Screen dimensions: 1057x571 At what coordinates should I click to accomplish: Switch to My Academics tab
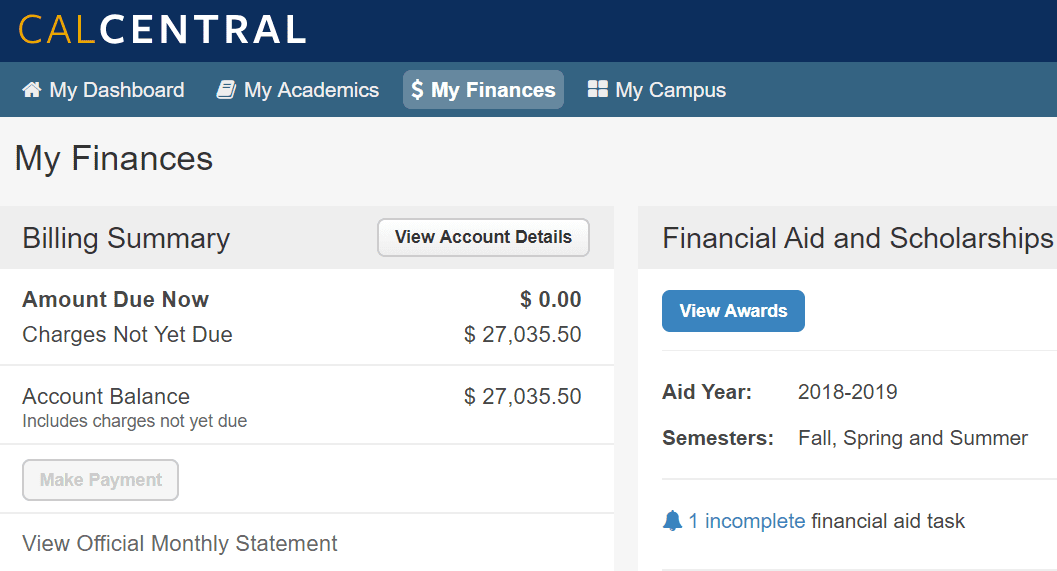coord(297,90)
